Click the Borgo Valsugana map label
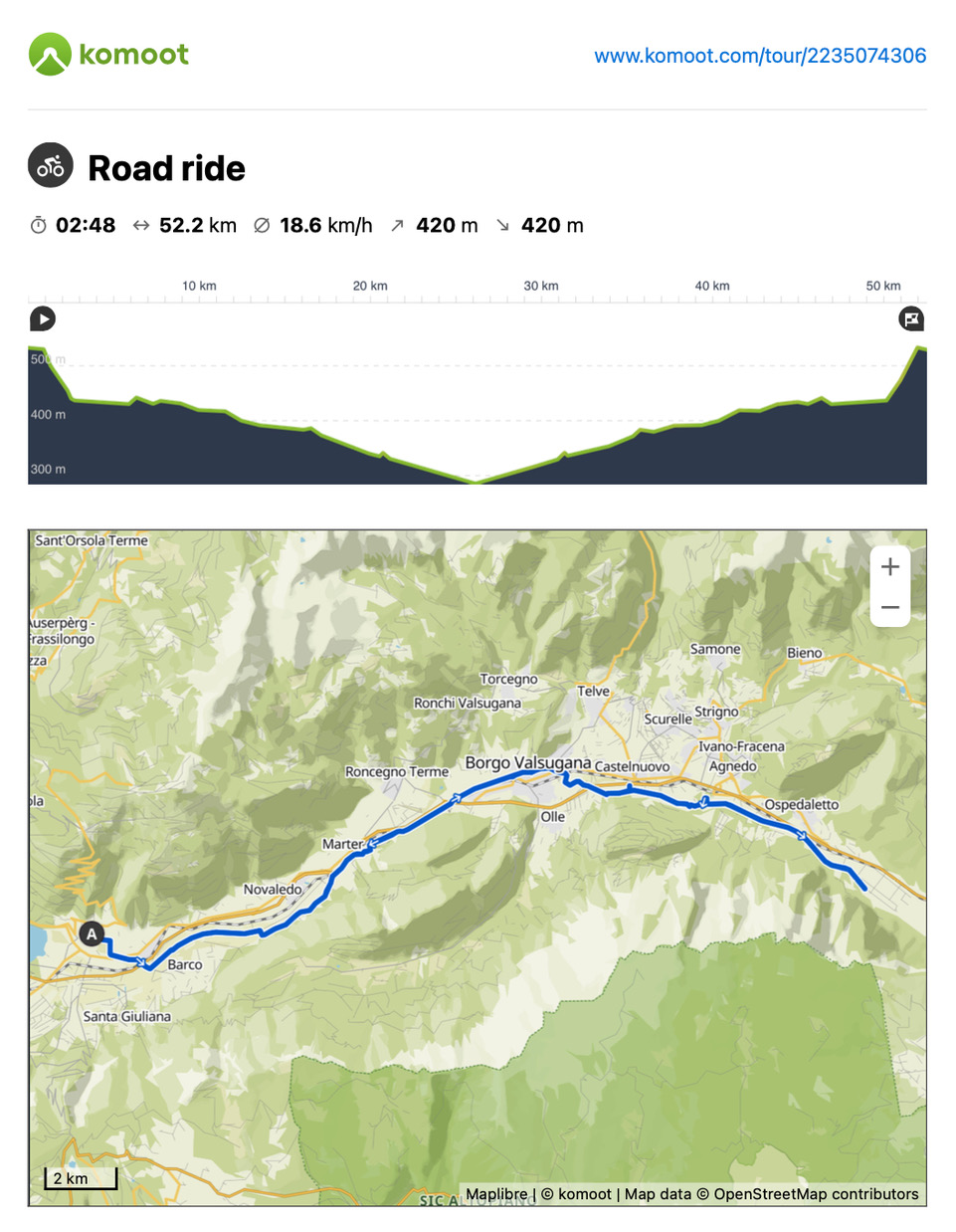This screenshot has height=1232, width=956. (527, 763)
